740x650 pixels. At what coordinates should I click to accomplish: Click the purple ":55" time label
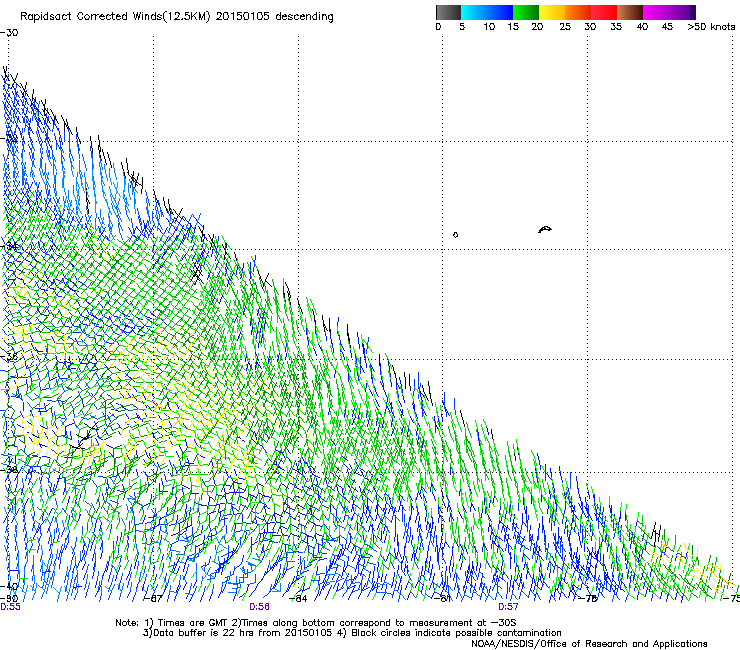[10, 607]
